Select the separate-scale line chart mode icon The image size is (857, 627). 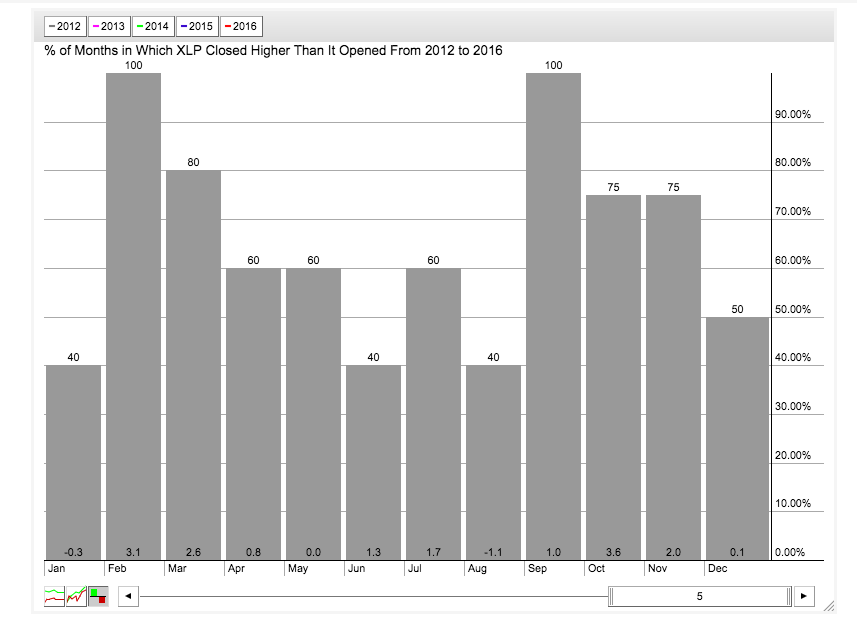(x=54, y=596)
